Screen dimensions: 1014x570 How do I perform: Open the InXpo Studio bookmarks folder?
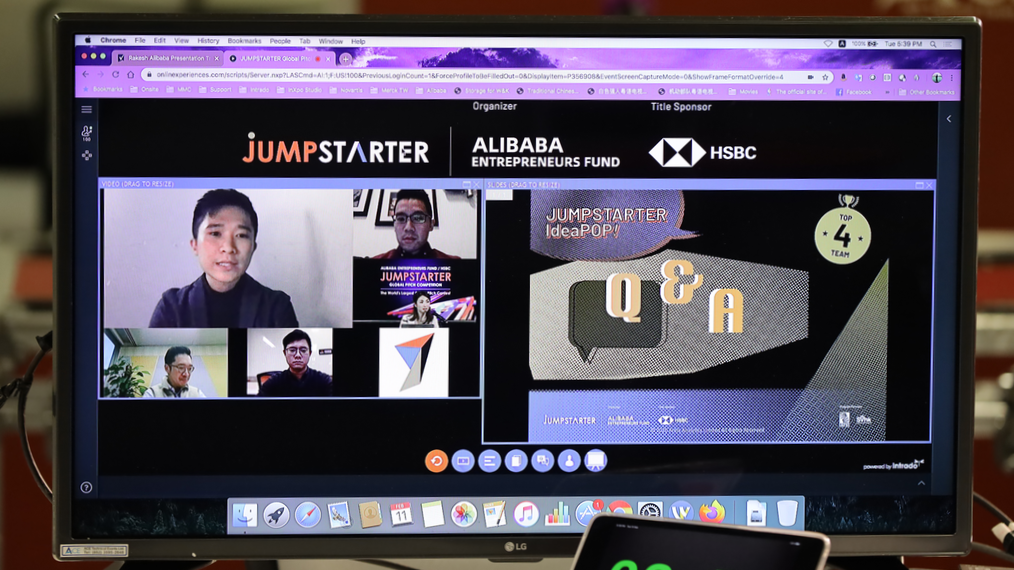299,90
